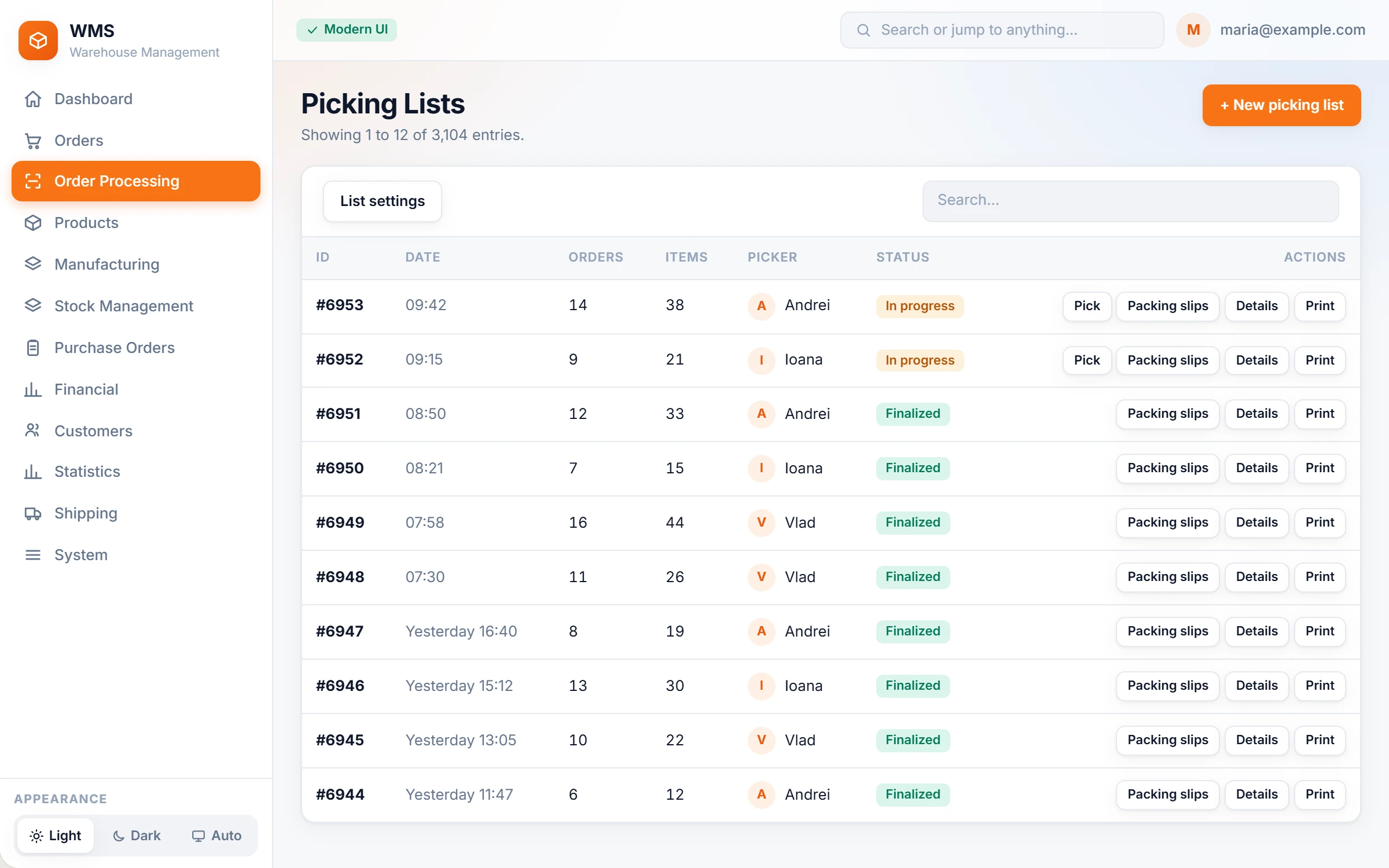
Task: Click the Finalized status of #6949
Action: tap(913, 523)
